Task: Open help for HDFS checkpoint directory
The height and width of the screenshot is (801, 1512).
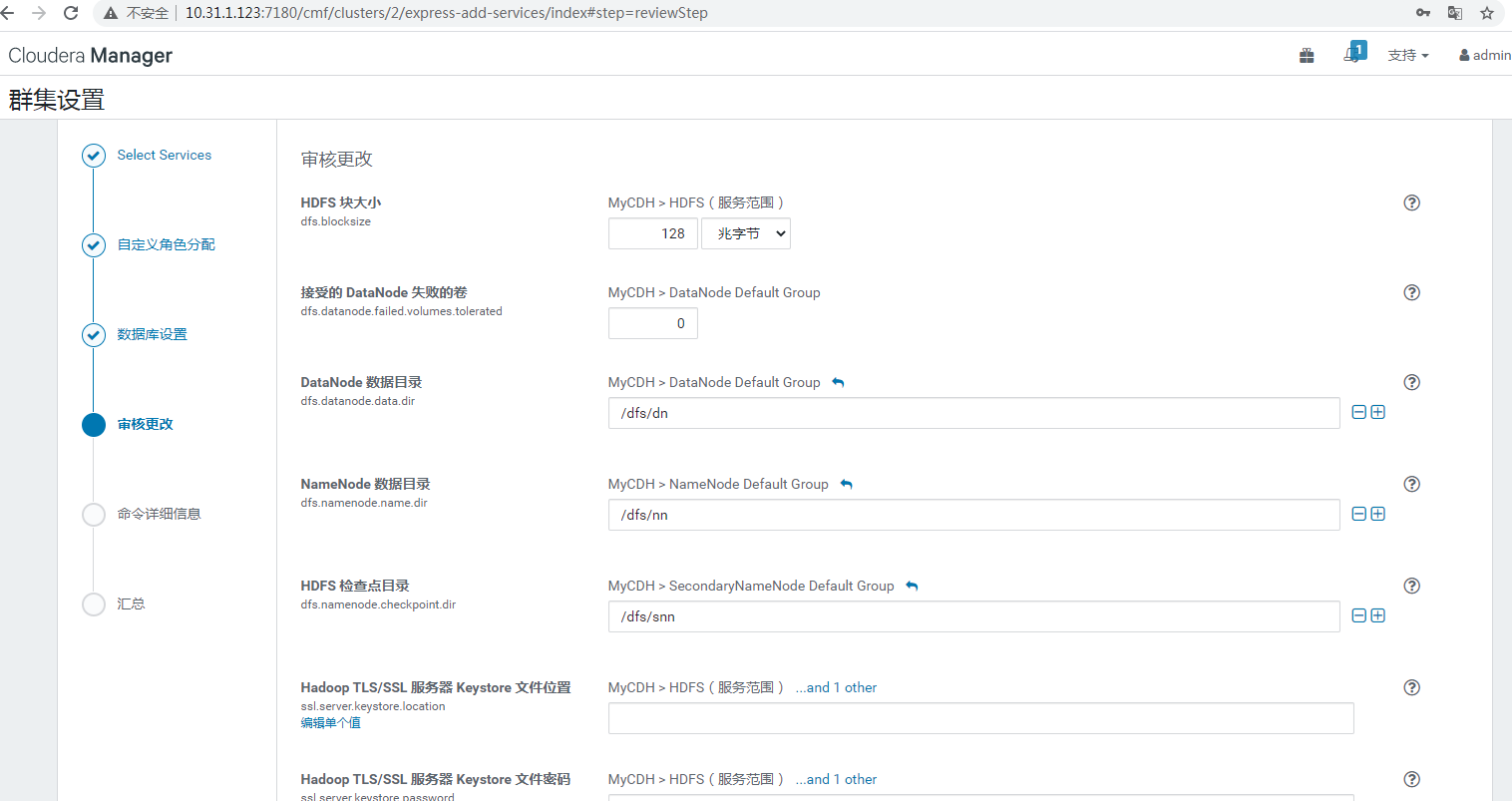Action: 1411,586
